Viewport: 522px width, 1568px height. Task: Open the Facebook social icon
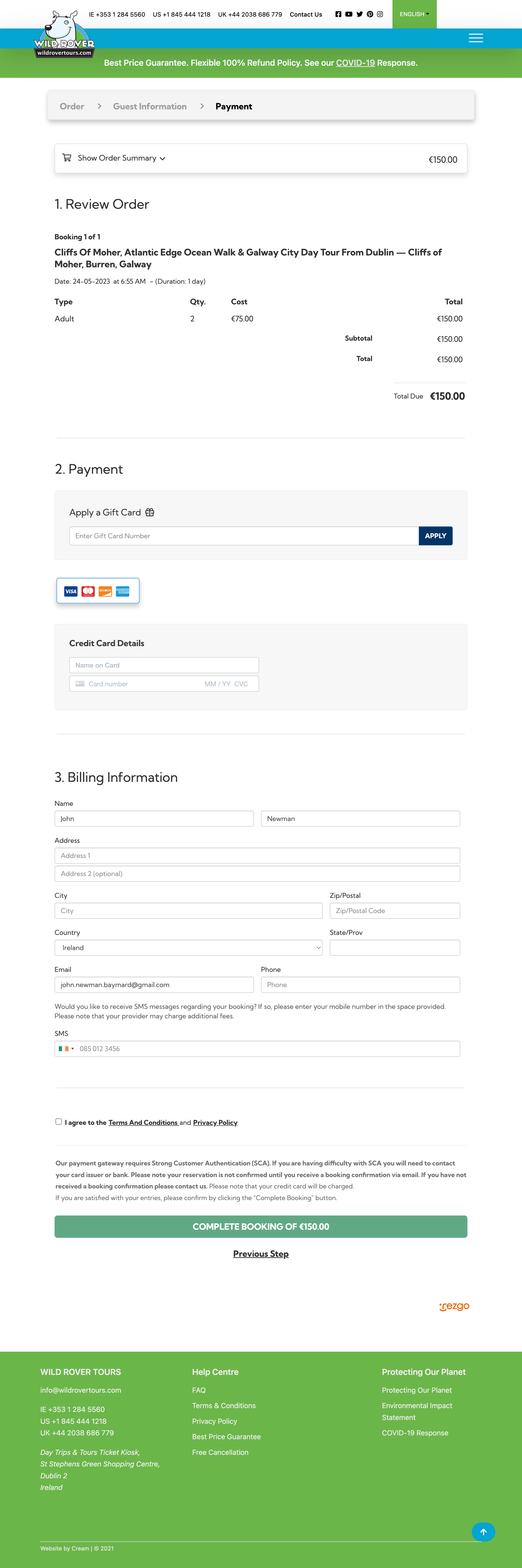(x=338, y=14)
